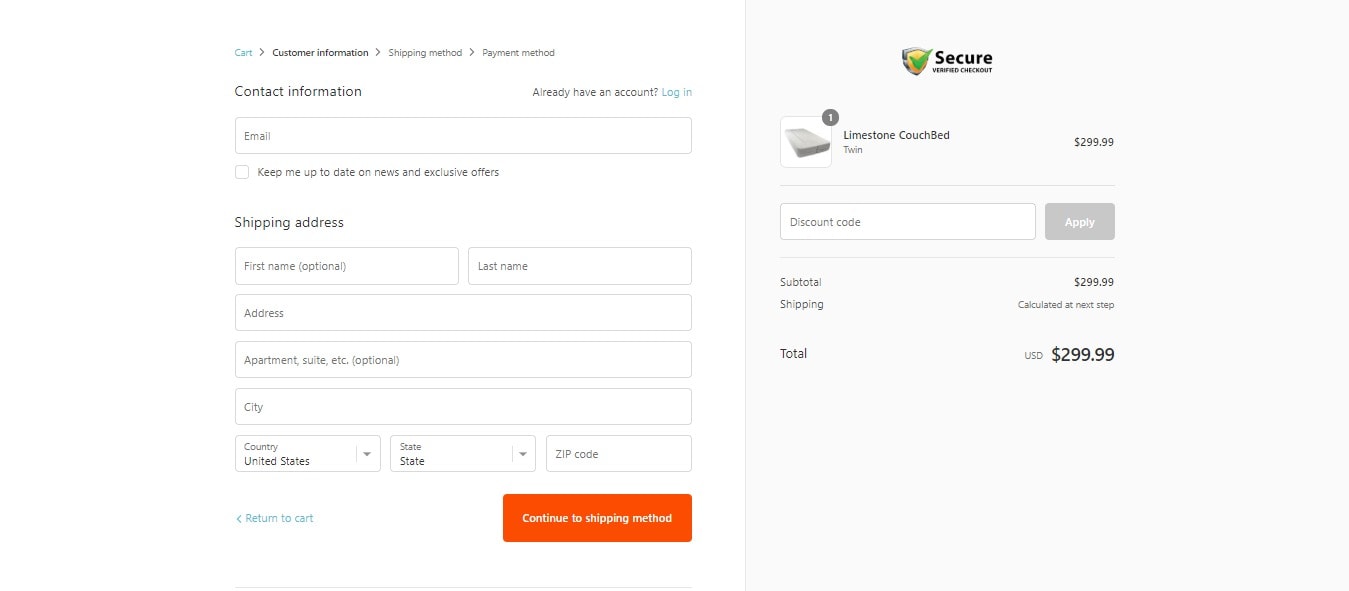Select the Last name field
Screen dimensions: 1349x591
[580, 266]
